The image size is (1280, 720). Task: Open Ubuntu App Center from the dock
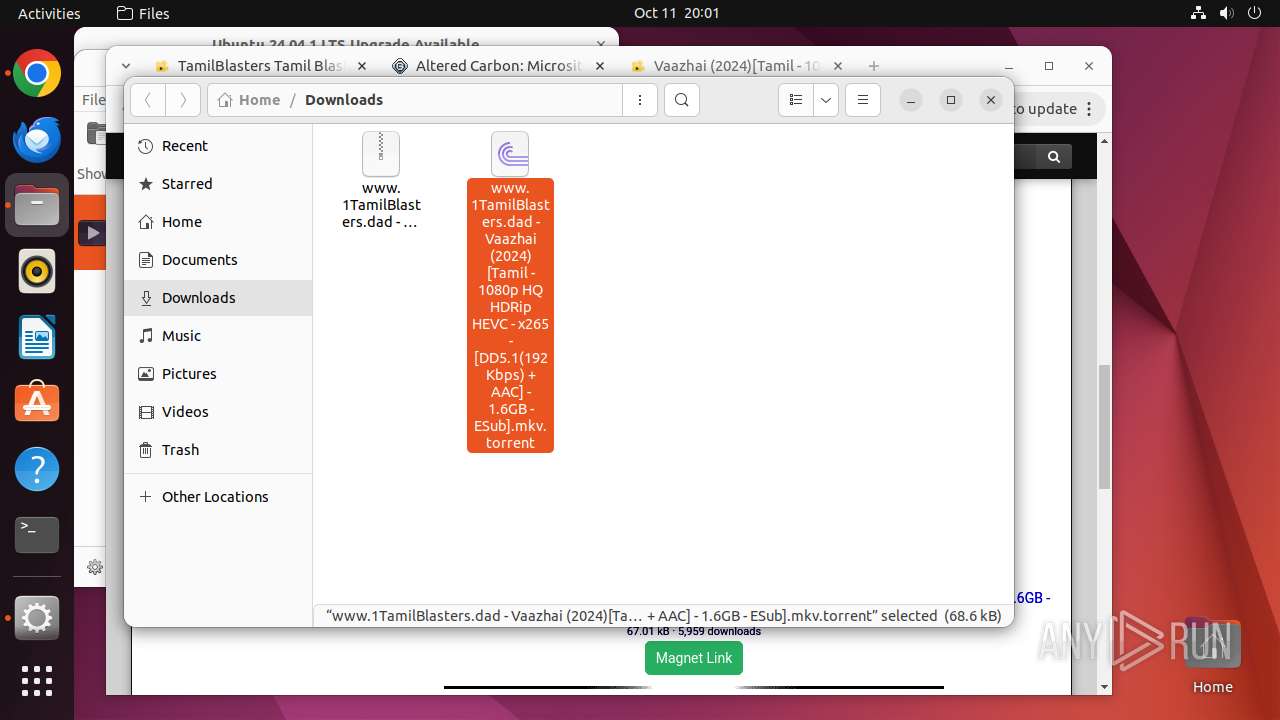tap(37, 403)
